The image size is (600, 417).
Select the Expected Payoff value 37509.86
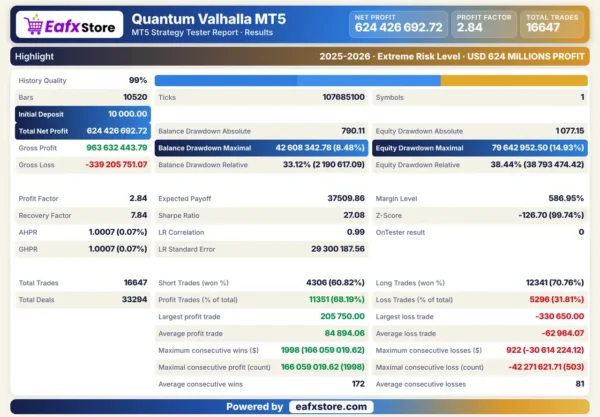click(346, 198)
